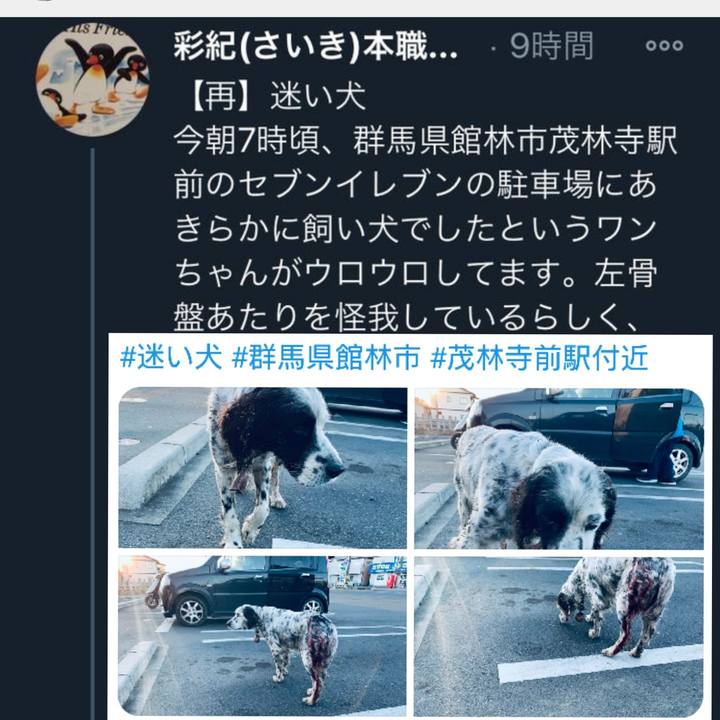Click the white strip above the tweet
The image size is (720, 720).
(360, 8)
